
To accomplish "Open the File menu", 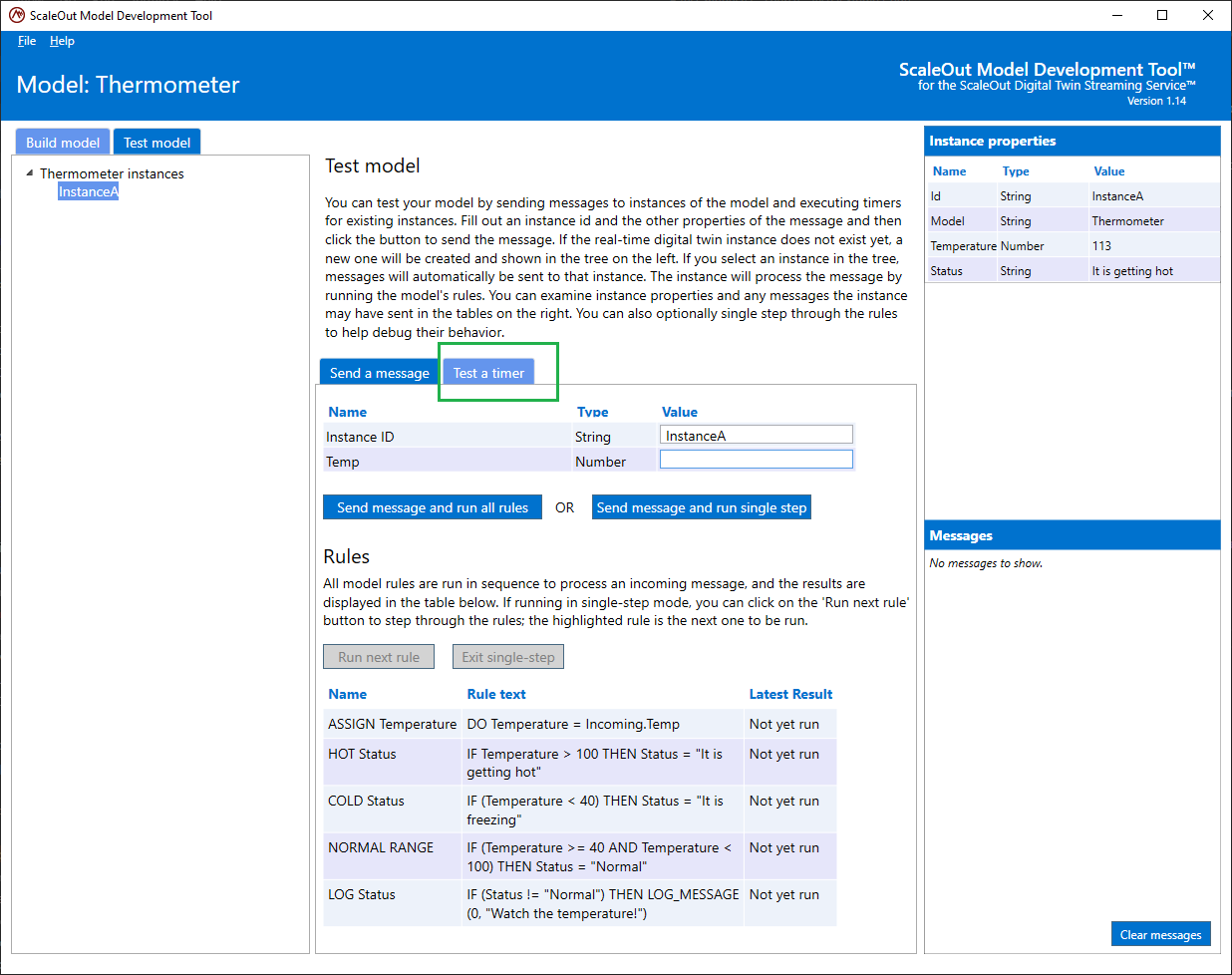I will pos(27,41).
